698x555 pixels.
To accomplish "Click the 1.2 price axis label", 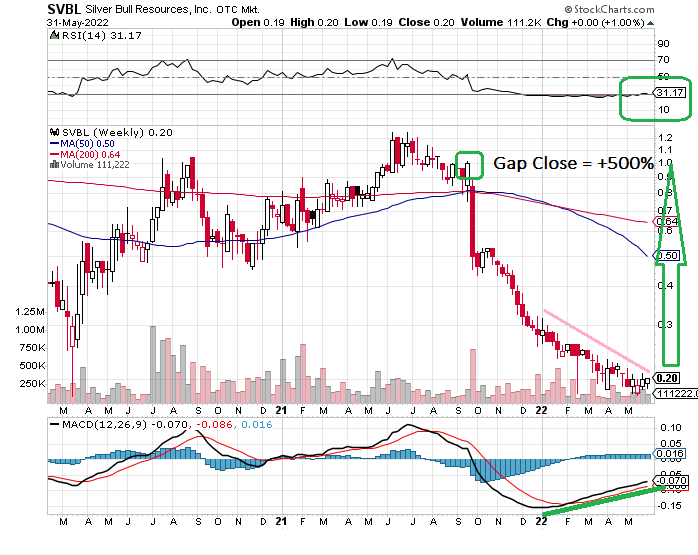I will pos(666,138).
